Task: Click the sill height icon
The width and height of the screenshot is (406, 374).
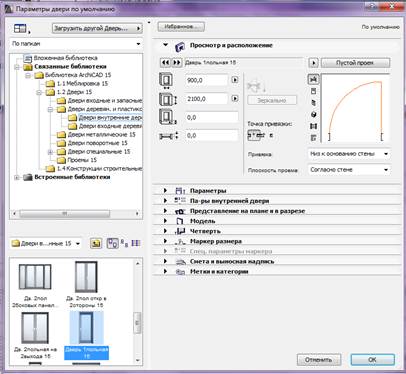Action: [x=168, y=117]
